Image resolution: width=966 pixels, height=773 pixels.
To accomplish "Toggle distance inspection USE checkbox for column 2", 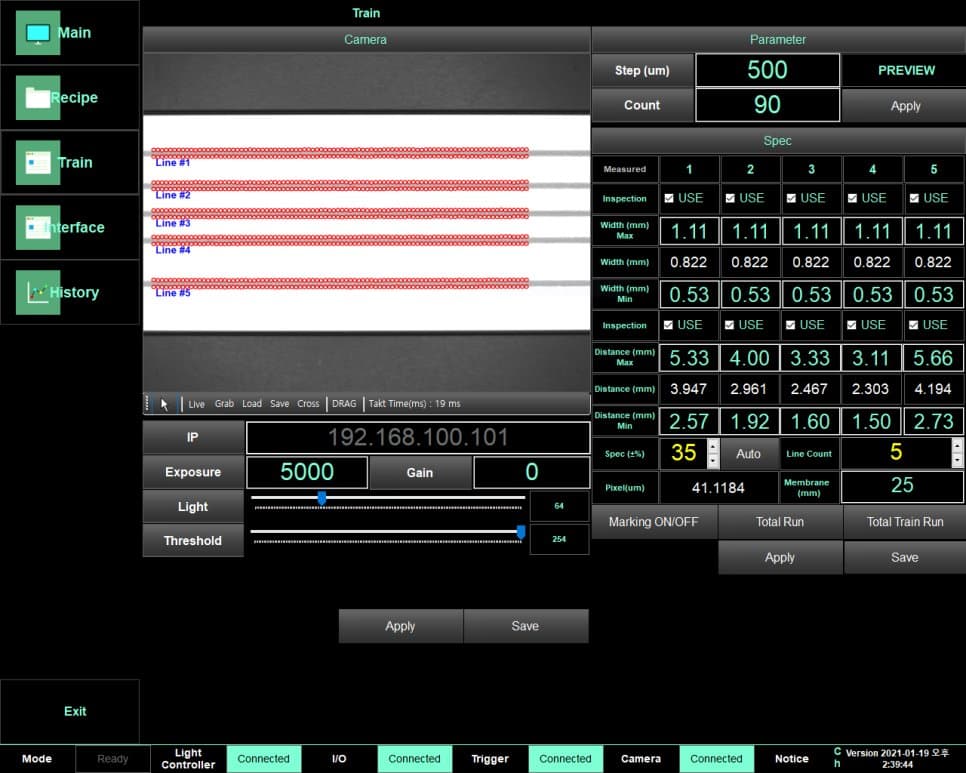I will (729, 325).
